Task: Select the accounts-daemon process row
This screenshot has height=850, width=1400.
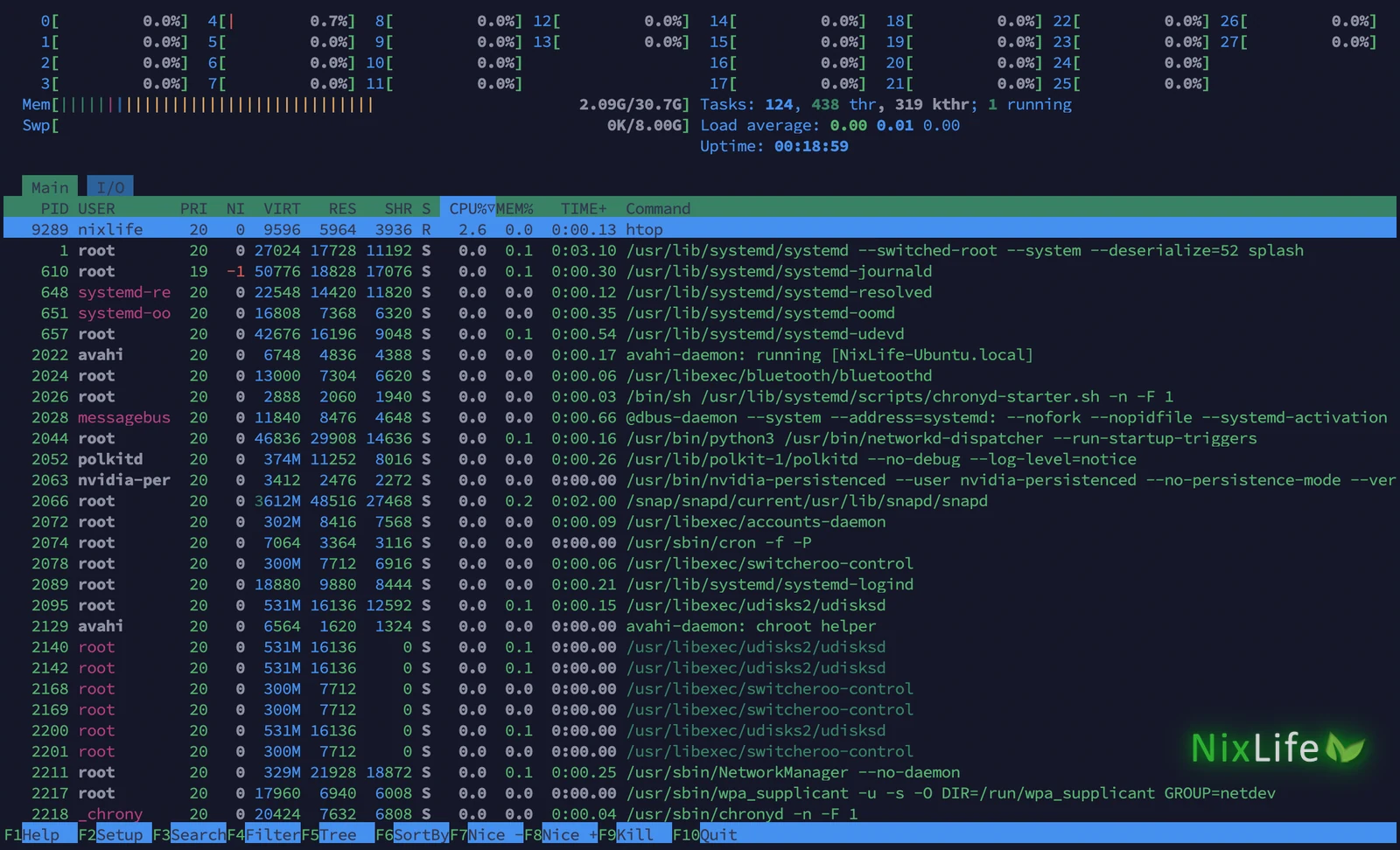Action: 700,522
